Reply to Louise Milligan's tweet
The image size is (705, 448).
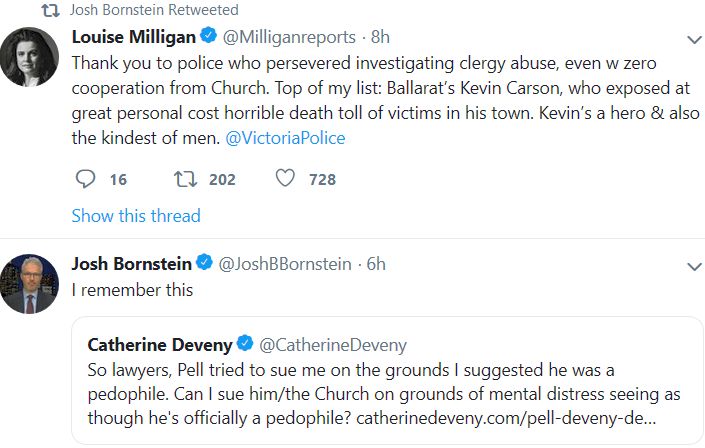pos(86,179)
